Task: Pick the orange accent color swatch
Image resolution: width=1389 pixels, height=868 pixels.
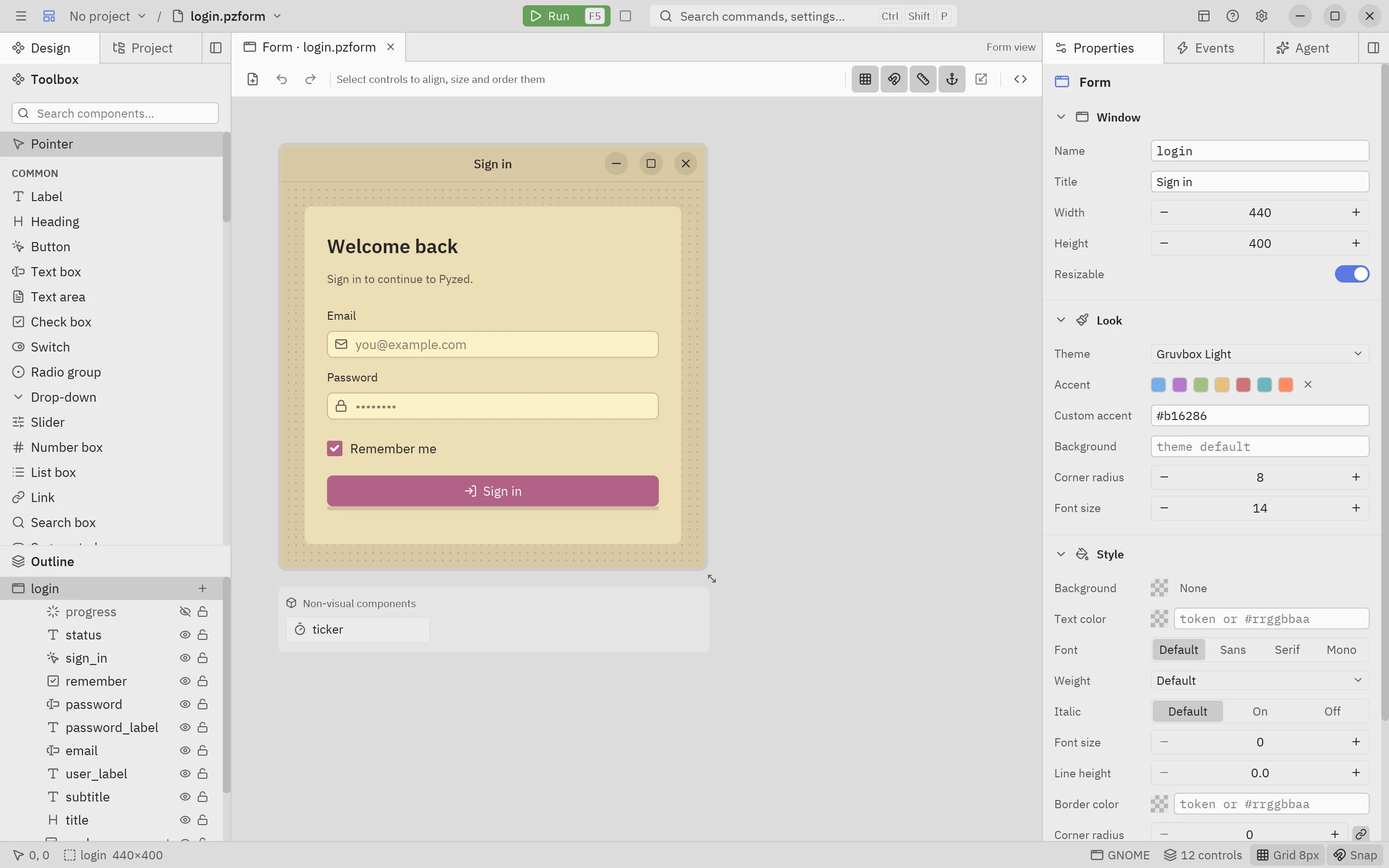Action: (x=1286, y=385)
